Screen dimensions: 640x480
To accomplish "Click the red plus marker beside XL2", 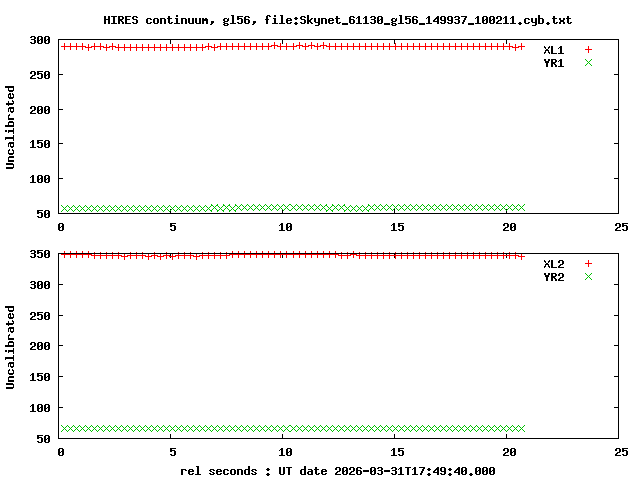I will click(x=588, y=264).
